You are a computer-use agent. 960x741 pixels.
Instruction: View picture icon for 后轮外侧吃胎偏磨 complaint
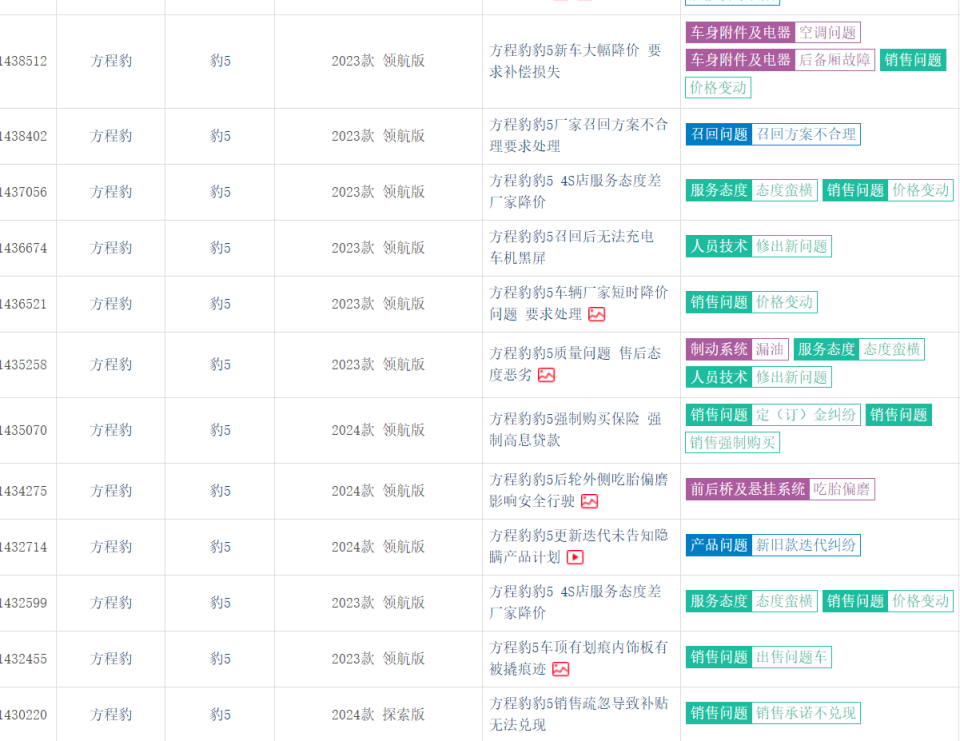tap(589, 501)
